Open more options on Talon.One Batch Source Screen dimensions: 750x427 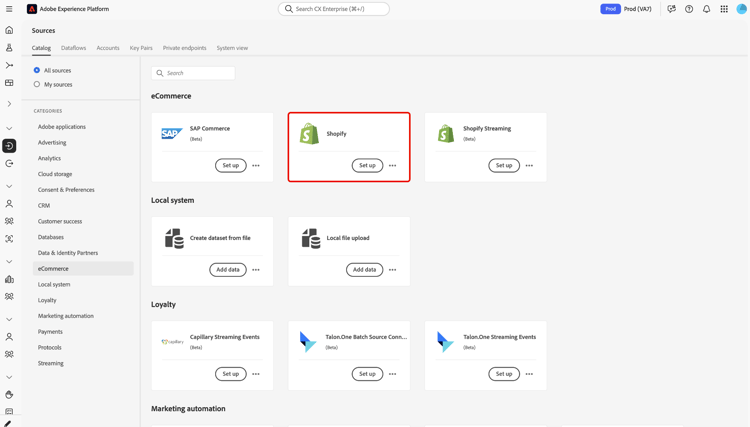[393, 374]
